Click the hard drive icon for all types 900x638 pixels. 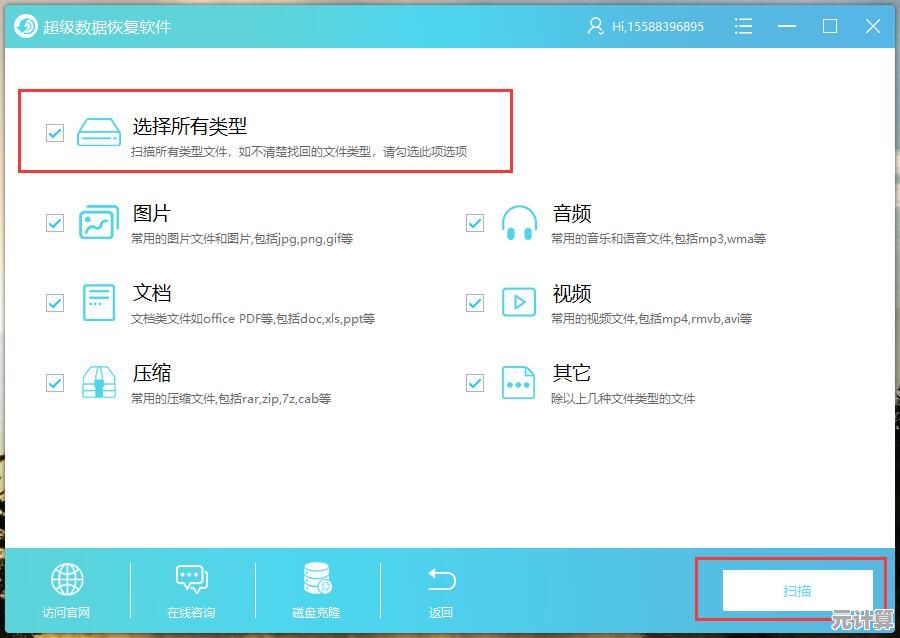99,132
